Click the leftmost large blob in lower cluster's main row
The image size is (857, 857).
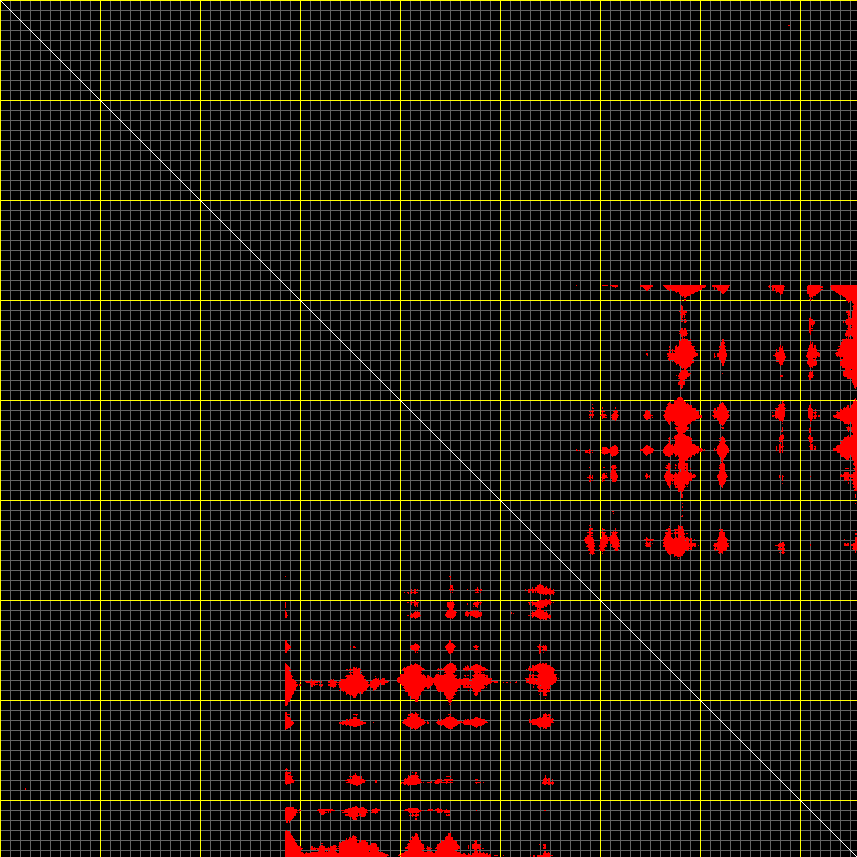(352, 683)
